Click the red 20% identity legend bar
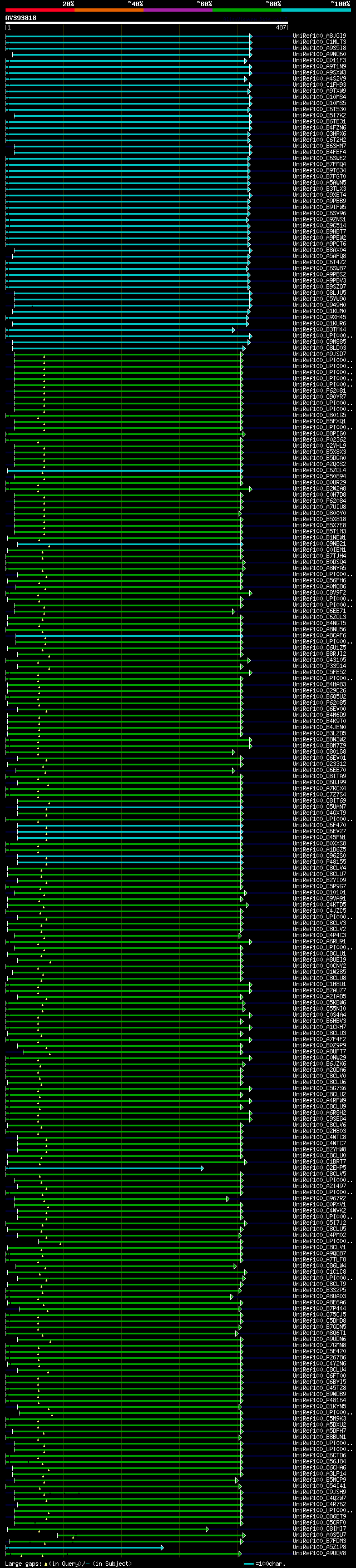This screenshot has width=356, height=1568. pyautogui.click(x=39, y=10)
